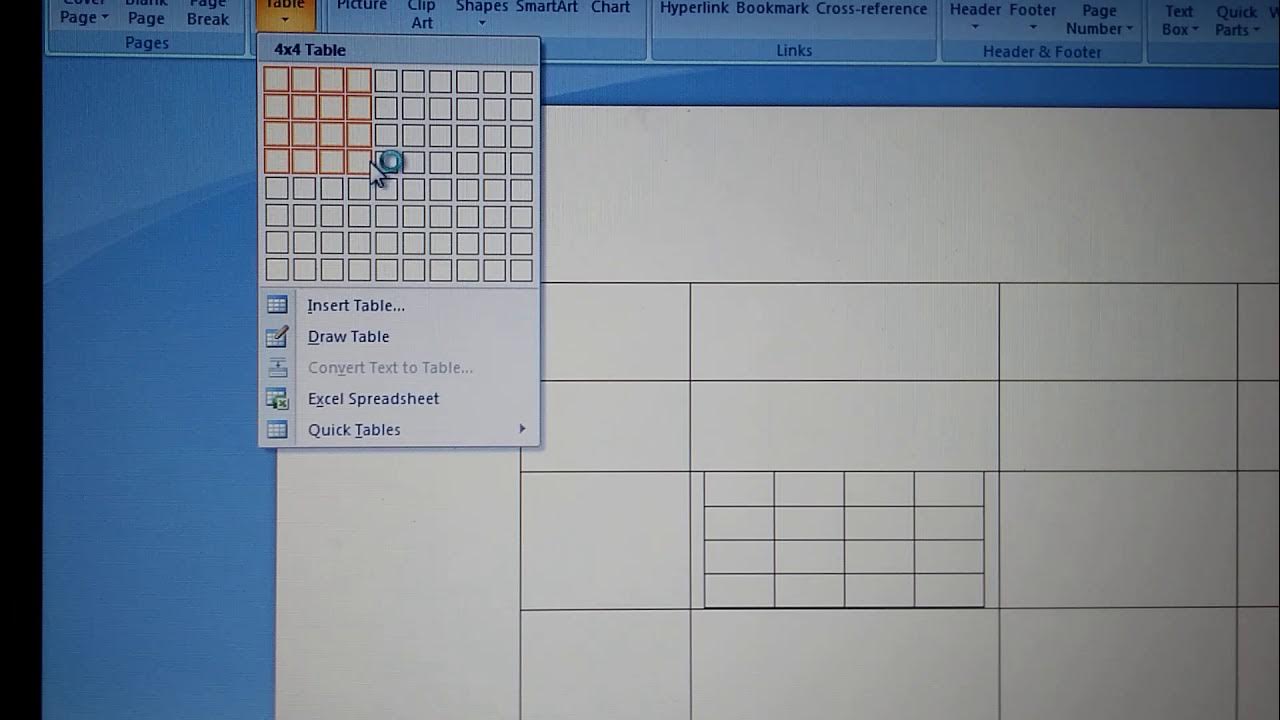Viewport: 1280px width, 720px height.
Task: Open the Header dropdown
Action: click(975, 15)
